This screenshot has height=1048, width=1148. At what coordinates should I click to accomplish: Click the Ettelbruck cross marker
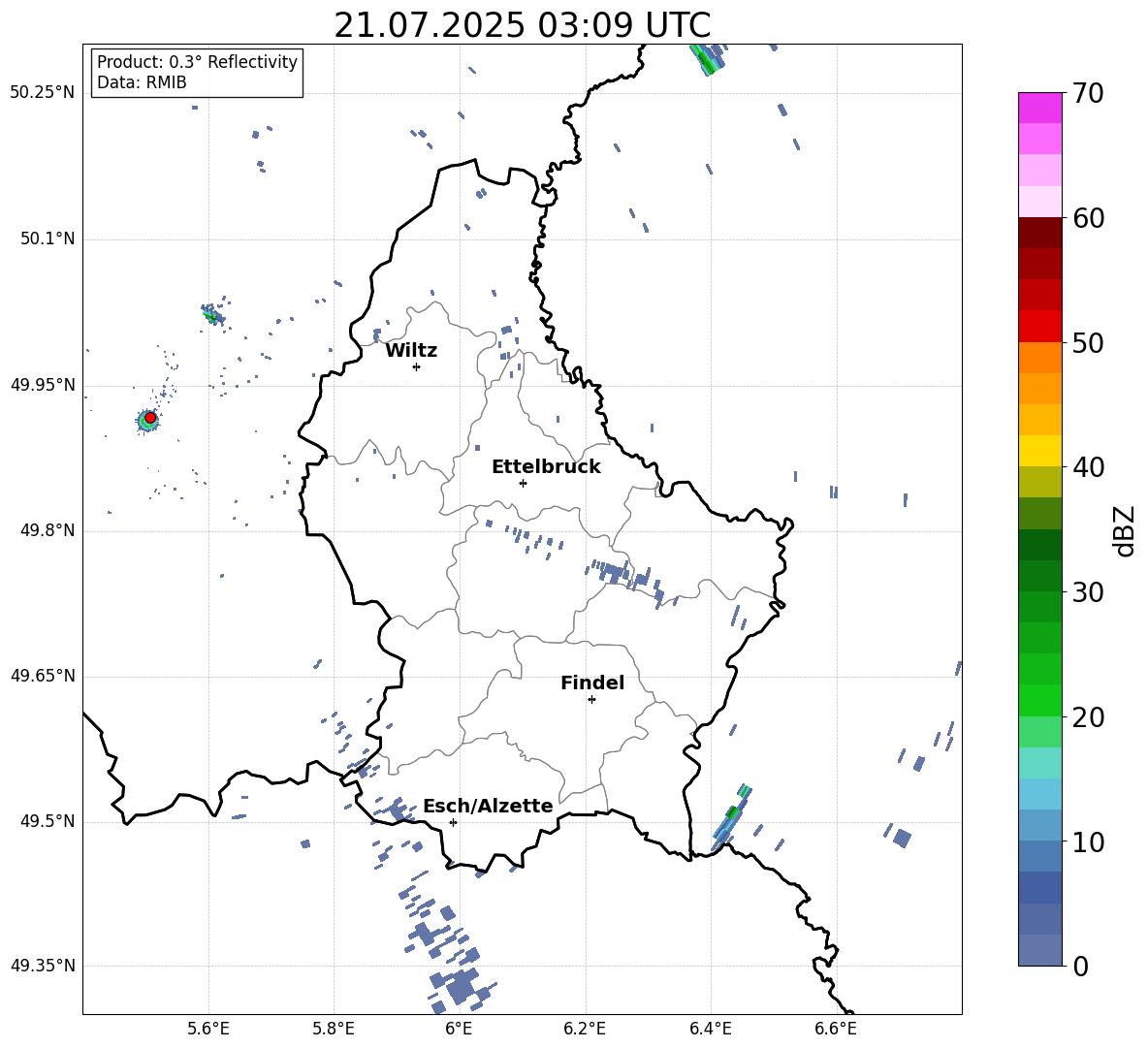point(523,483)
